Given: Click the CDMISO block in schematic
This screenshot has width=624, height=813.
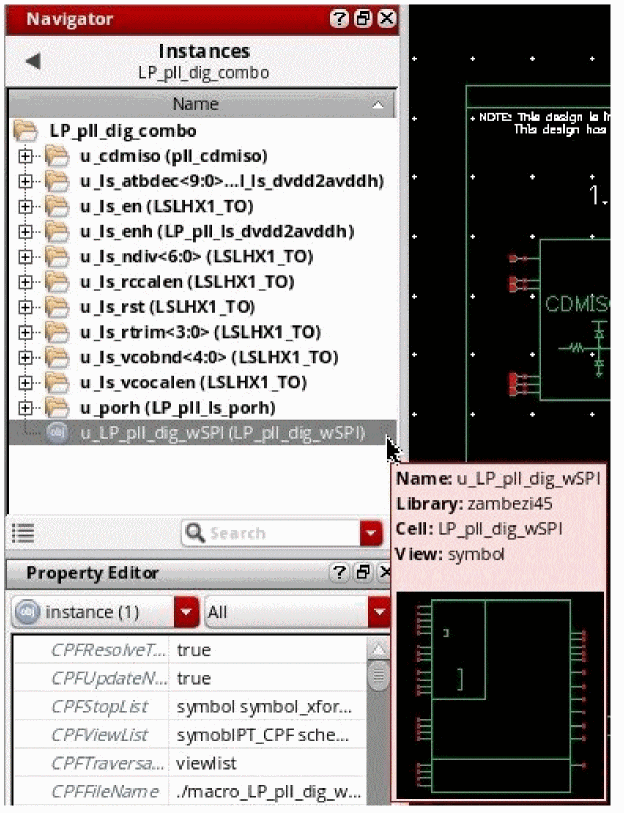Looking at the screenshot, I should pyautogui.click(x=574, y=319).
